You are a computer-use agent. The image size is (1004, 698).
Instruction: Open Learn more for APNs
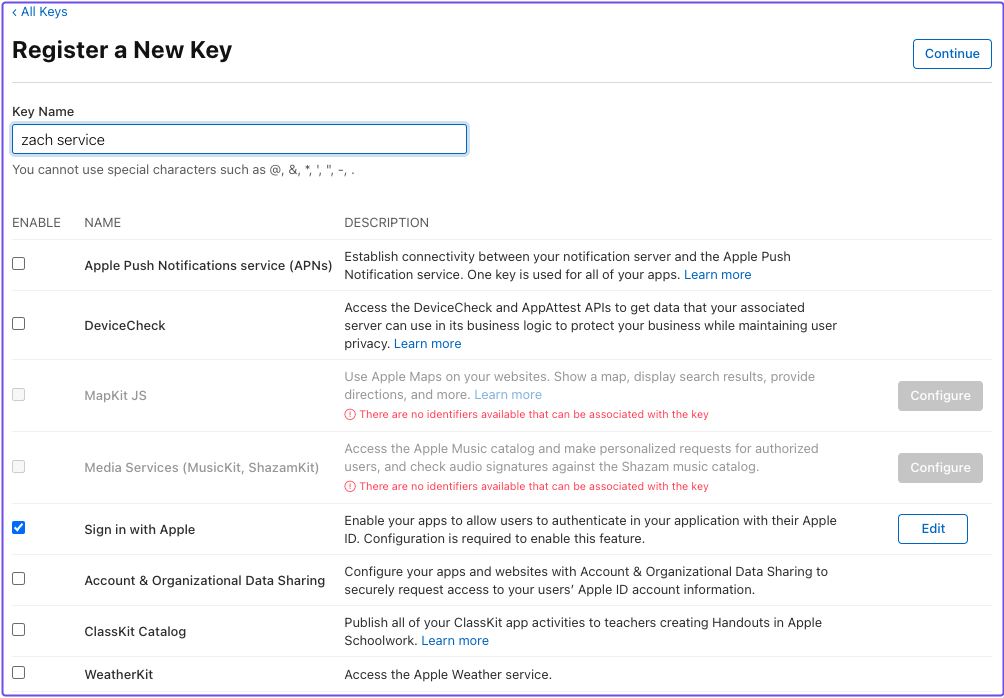[717, 274]
